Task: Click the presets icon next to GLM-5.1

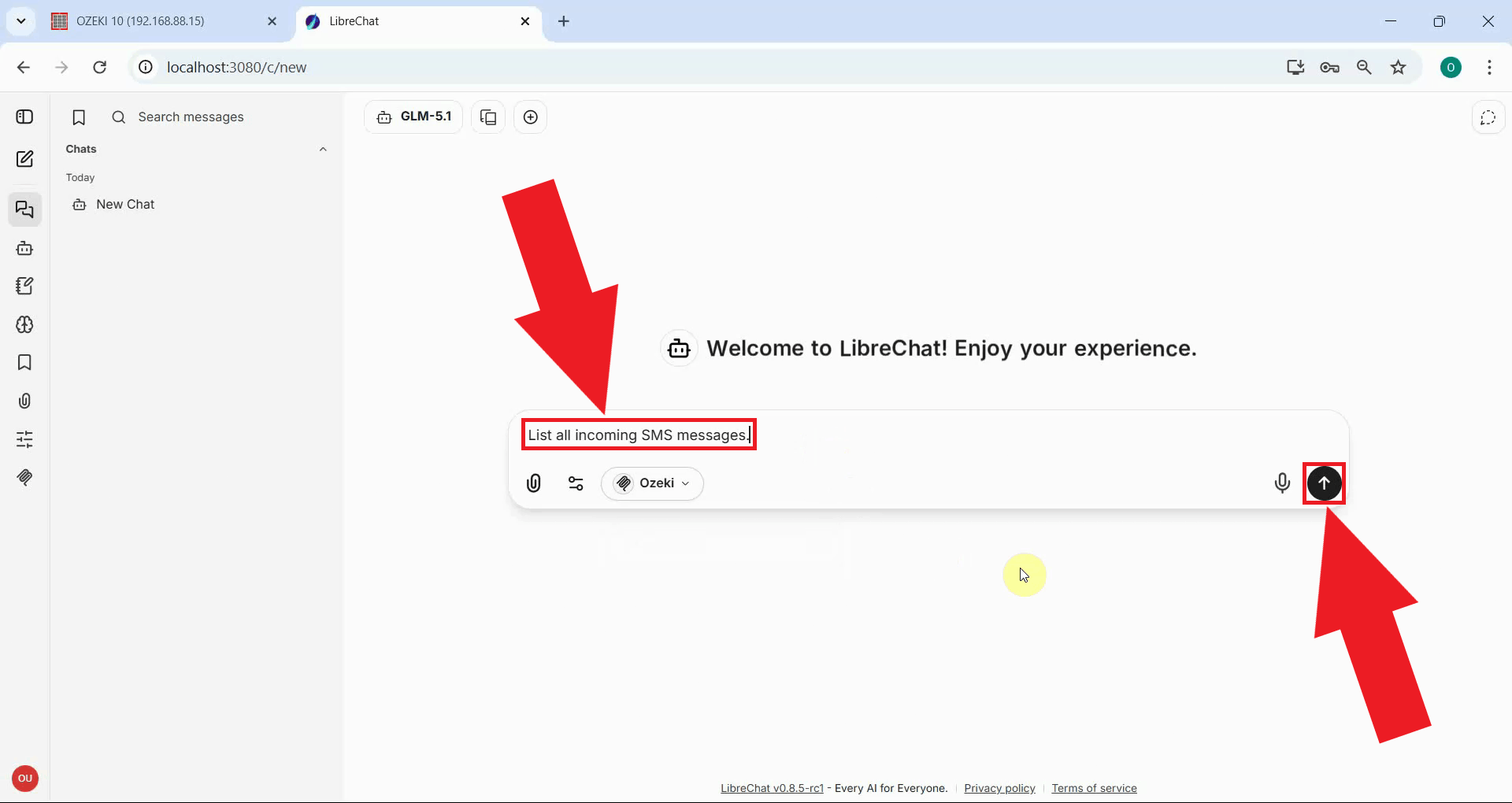Action: [x=488, y=117]
